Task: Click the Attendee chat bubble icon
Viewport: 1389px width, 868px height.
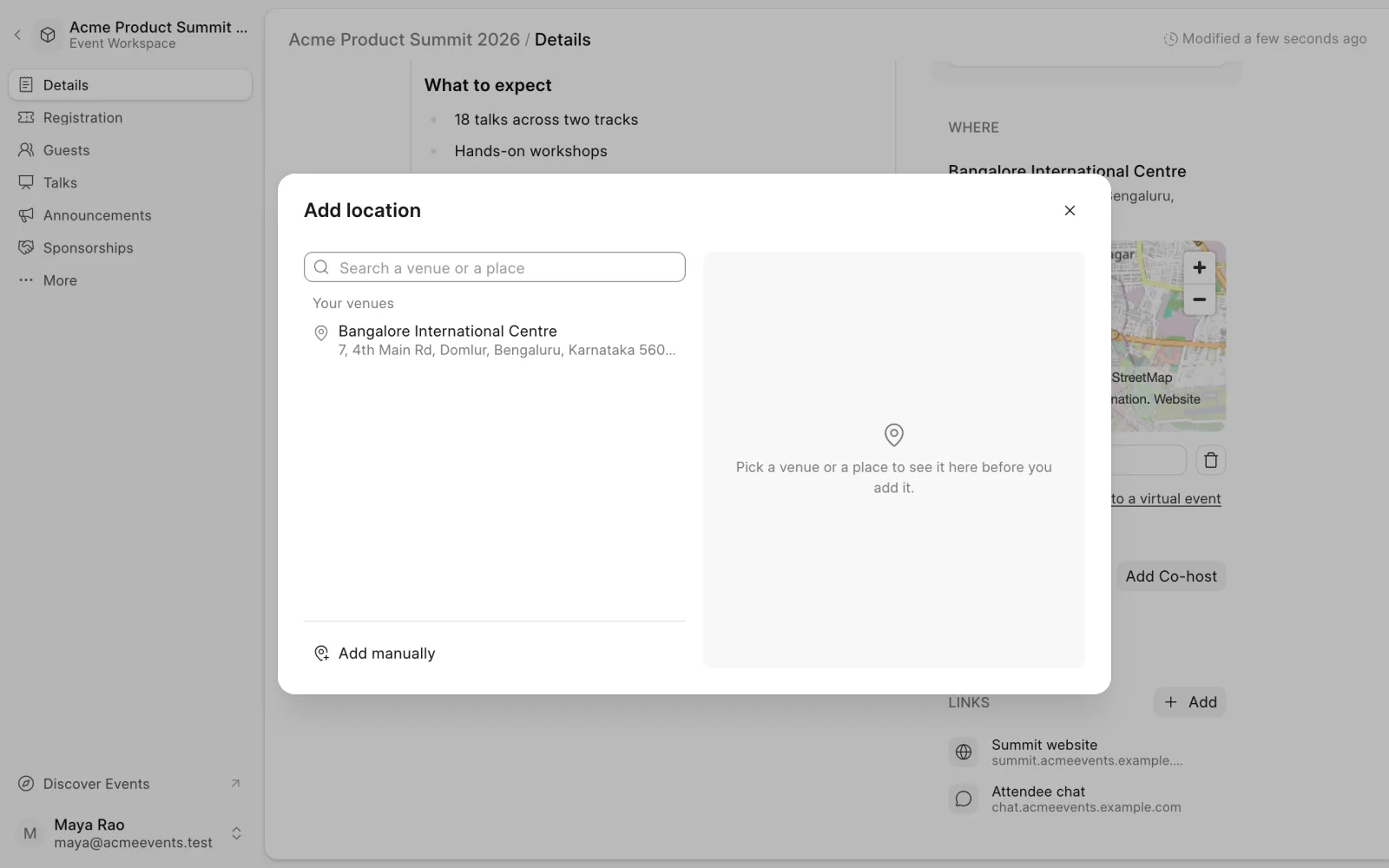Action: (x=964, y=799)
